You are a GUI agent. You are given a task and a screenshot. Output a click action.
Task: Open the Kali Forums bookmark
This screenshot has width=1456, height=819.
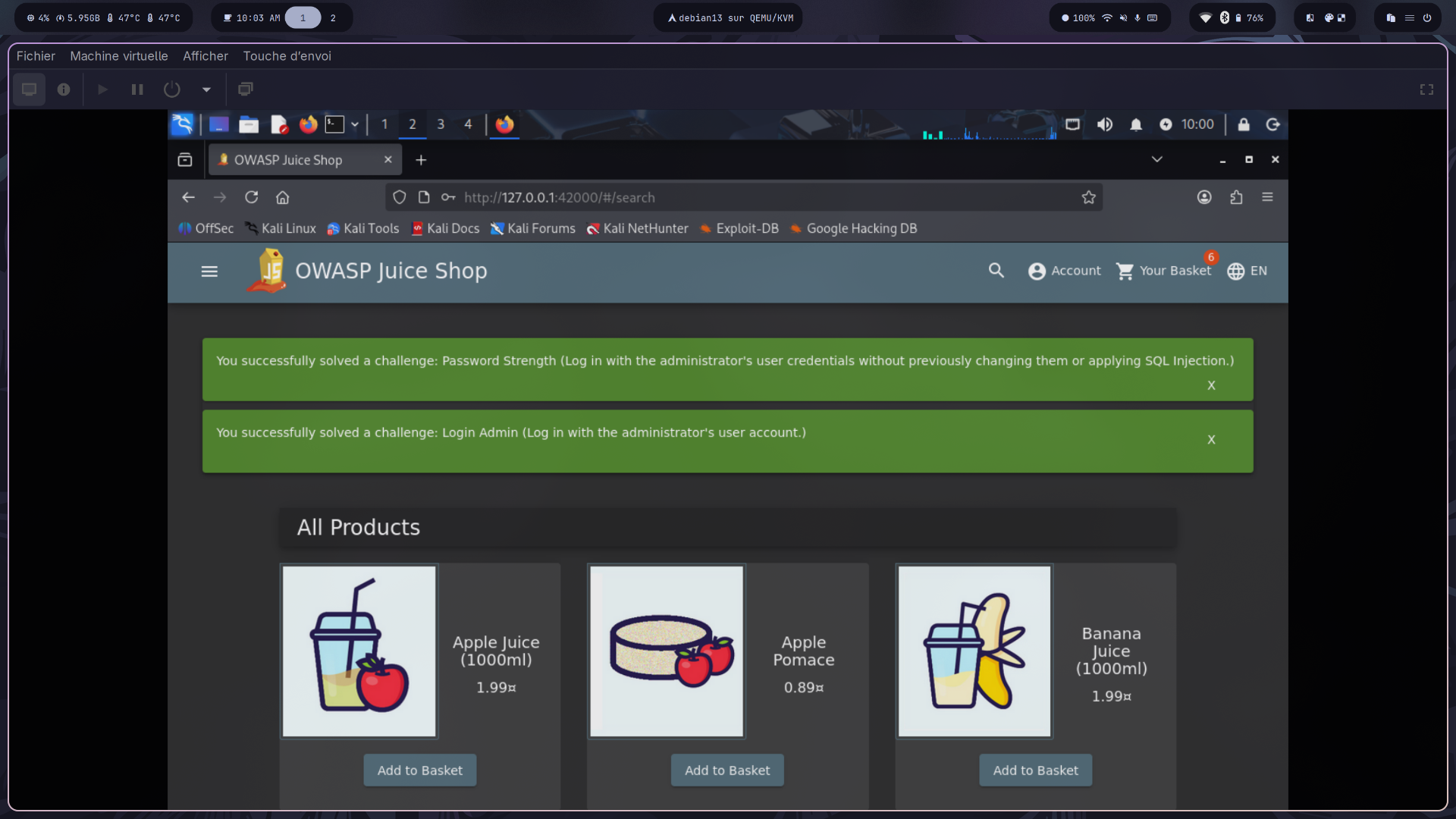coord(532,228)
